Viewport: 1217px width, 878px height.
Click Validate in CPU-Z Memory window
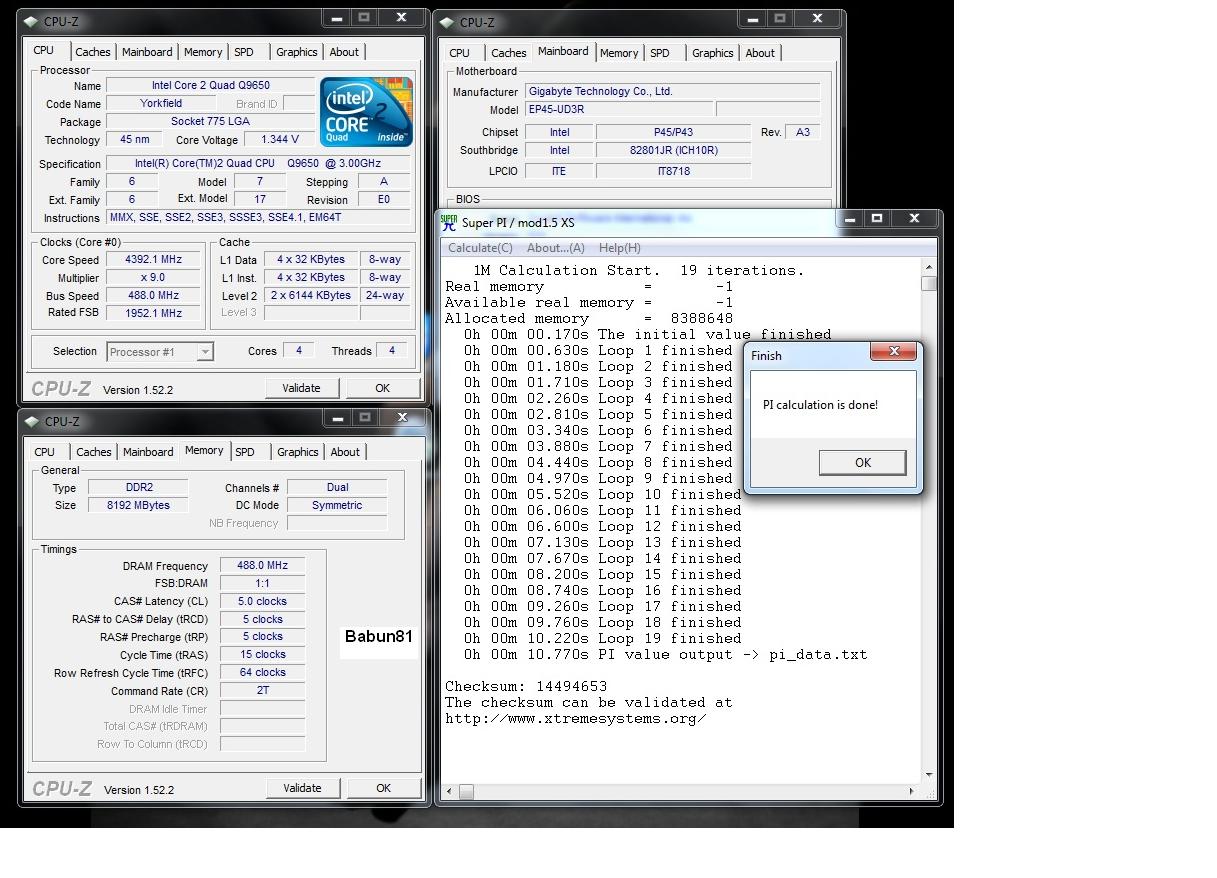click(302, 788)
